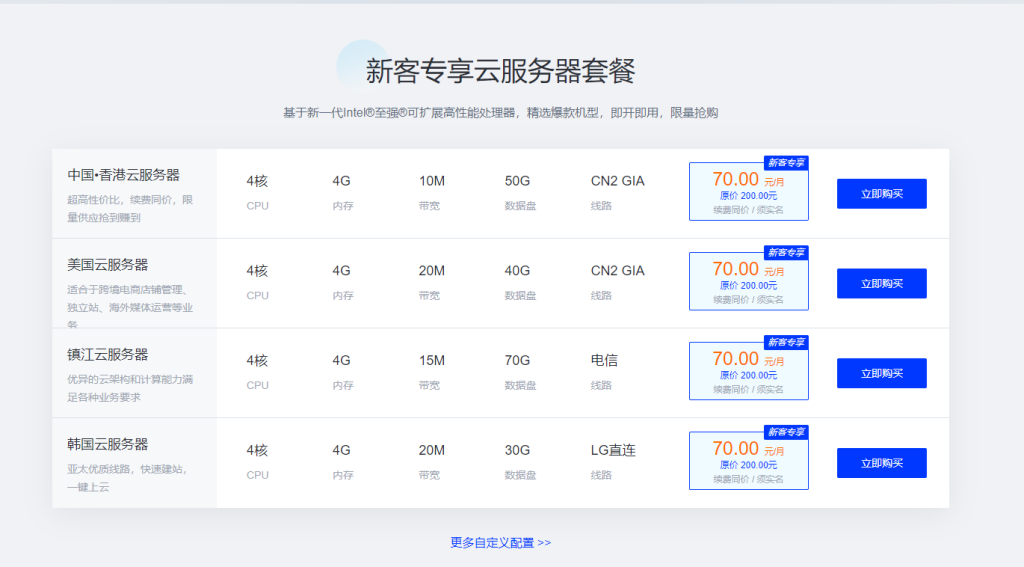1024x567 pixels.
Task: Click the 电信 line label
Action: 604,360
